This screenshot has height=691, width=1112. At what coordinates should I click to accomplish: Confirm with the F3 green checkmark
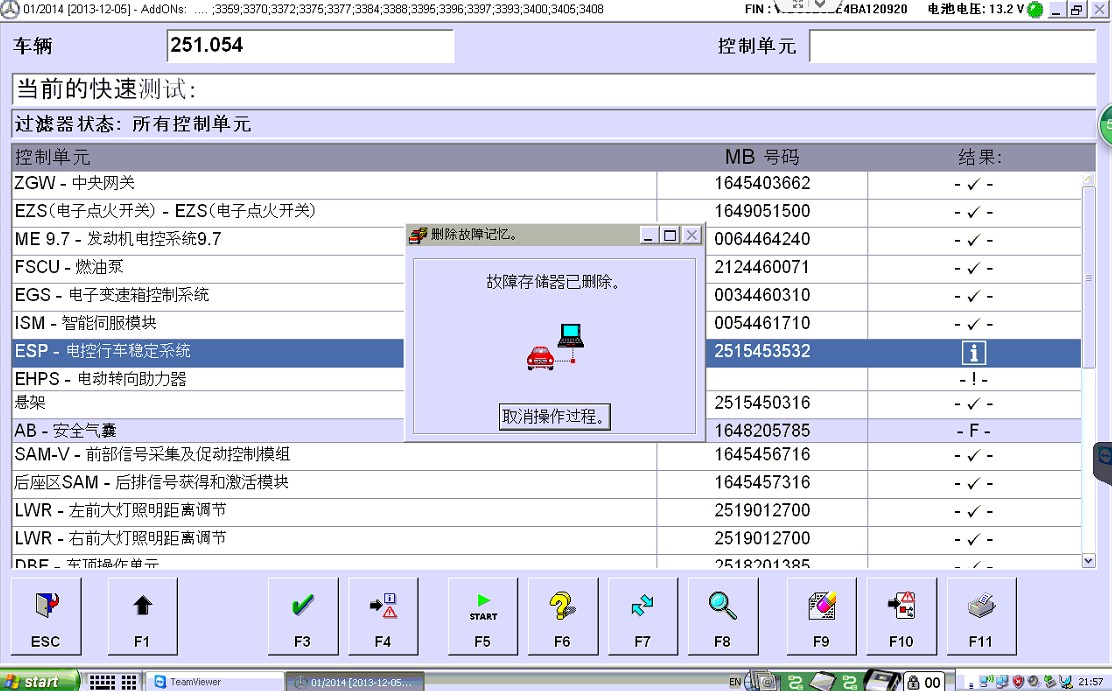pyautogui.click(x=302, y=615)
